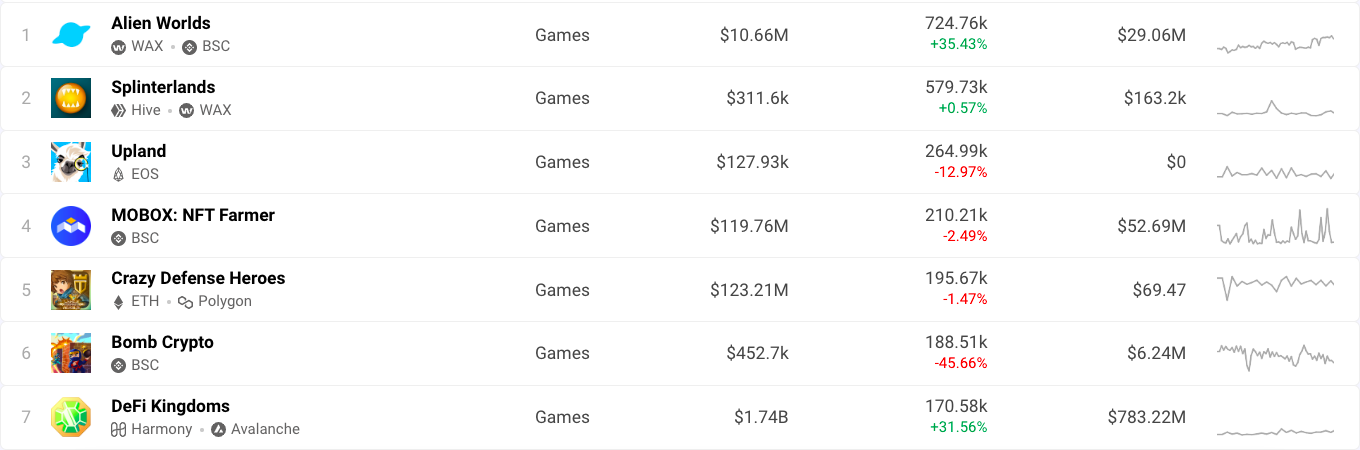
Task: Open the DeFi Kingdoms title link
Action: tap(171, 406)
